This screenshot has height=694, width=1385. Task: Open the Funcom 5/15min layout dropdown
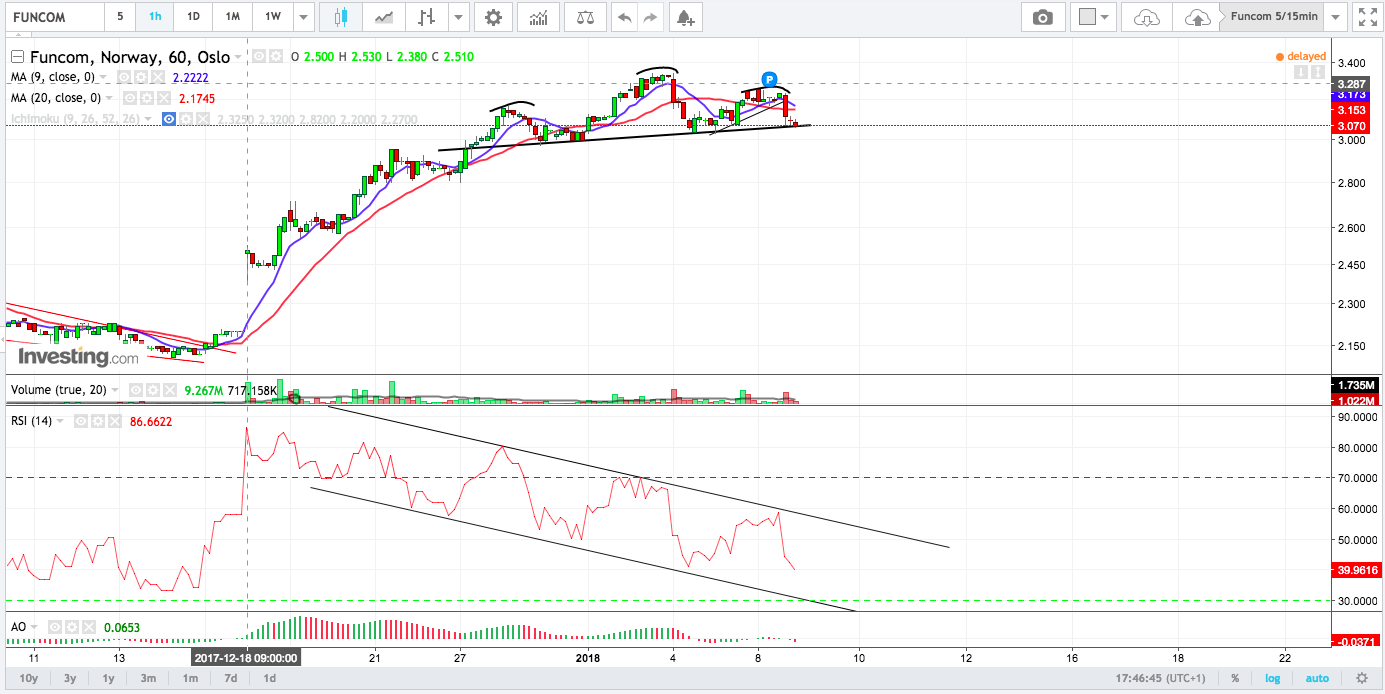coord(1335,17)
